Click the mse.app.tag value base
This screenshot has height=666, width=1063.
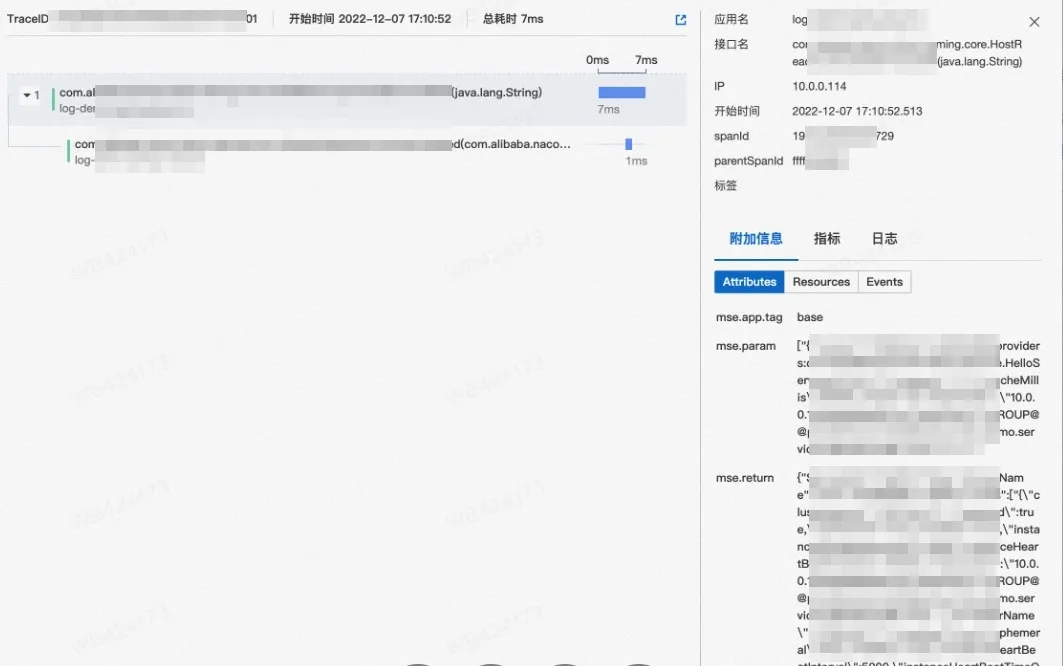[x=809, y=317]
